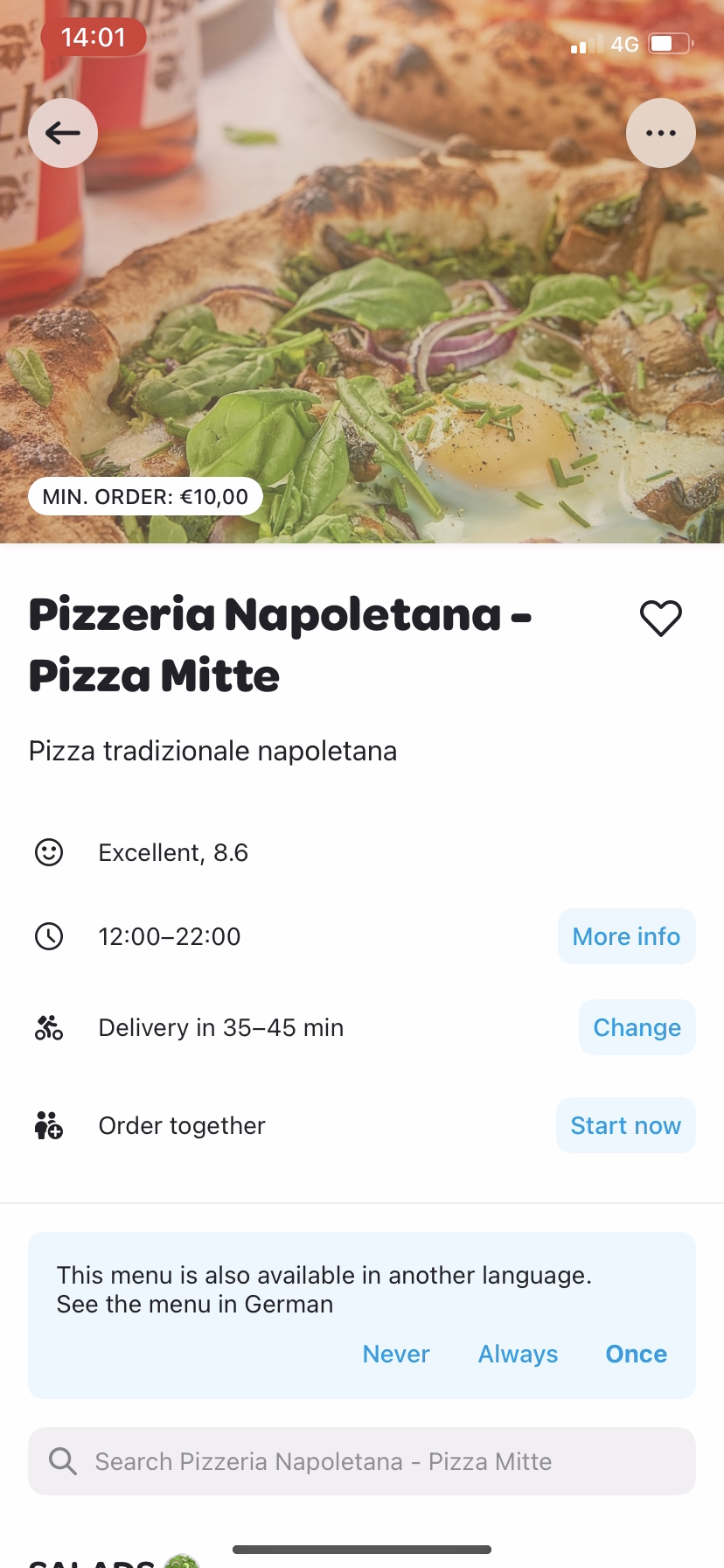Choose Always show German menu
This screenshot has width=724, height=1568.
(x=518, y=1354)
